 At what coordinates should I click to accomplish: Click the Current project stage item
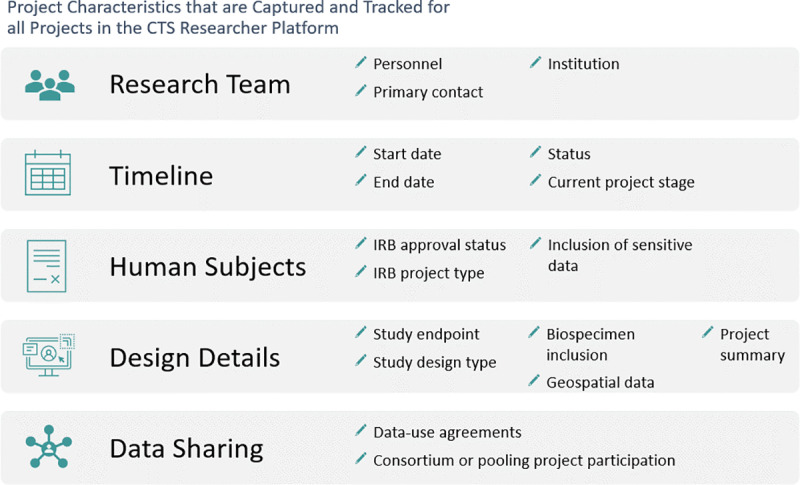point(621,182)
